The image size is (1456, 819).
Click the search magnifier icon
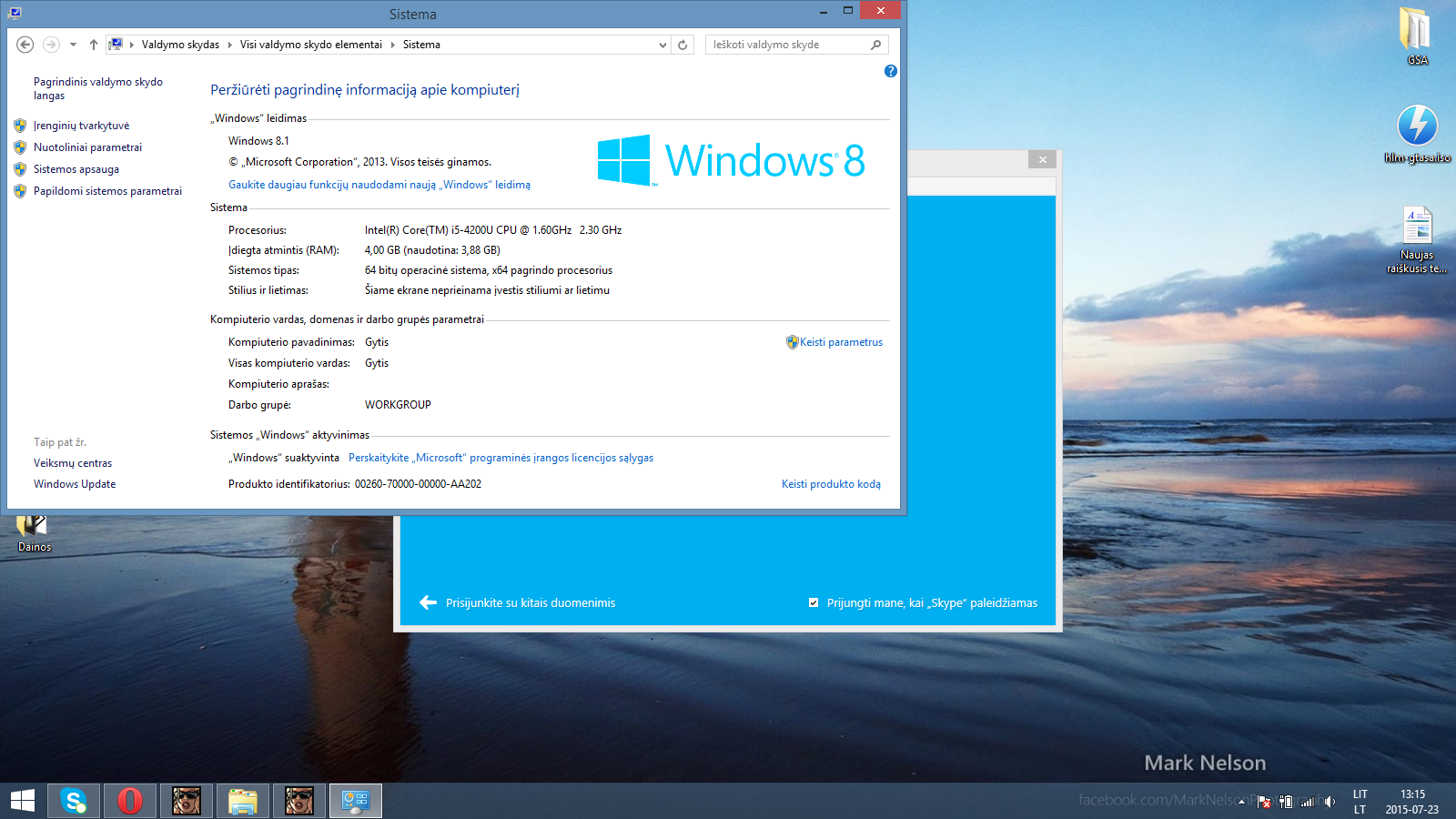(876, 45)
